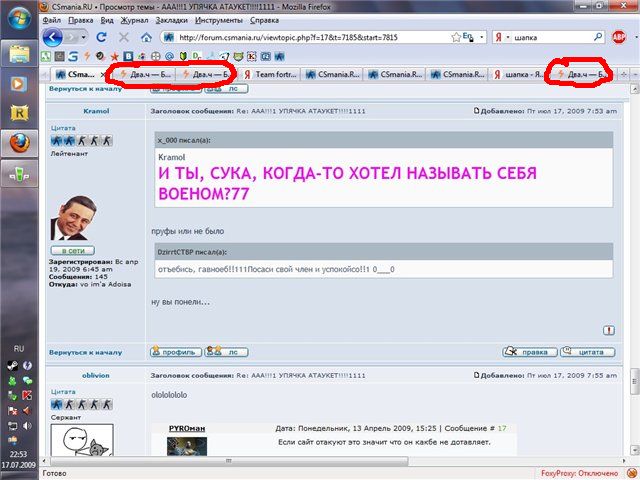The width and height of the screenshot is (640, 480).
Task: Close the active CSma... tab
Action: tap(103, 75)
